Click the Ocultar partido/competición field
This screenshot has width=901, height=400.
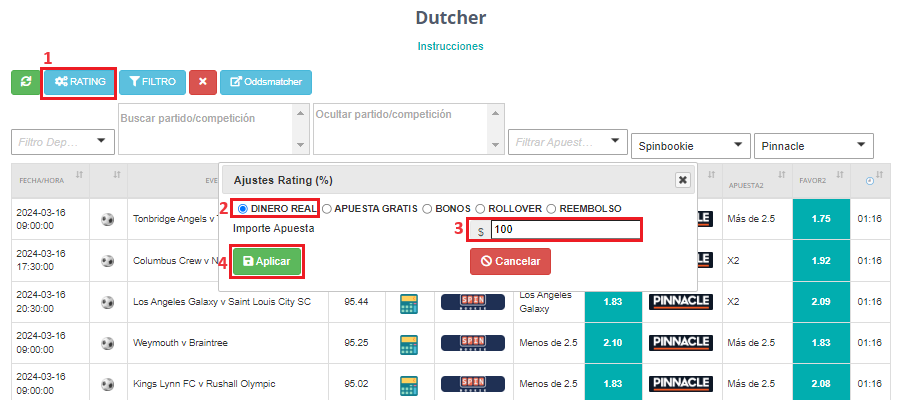(x=409, y=129)
